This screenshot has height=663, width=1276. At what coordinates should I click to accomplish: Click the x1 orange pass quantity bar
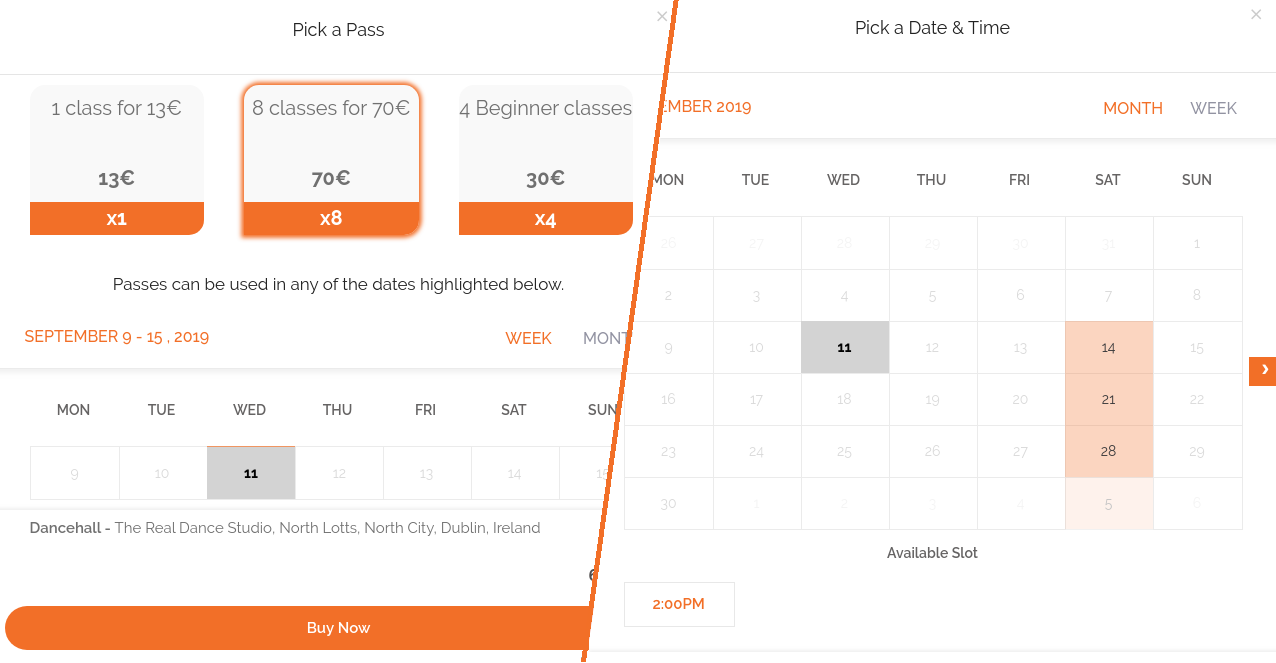117,218
